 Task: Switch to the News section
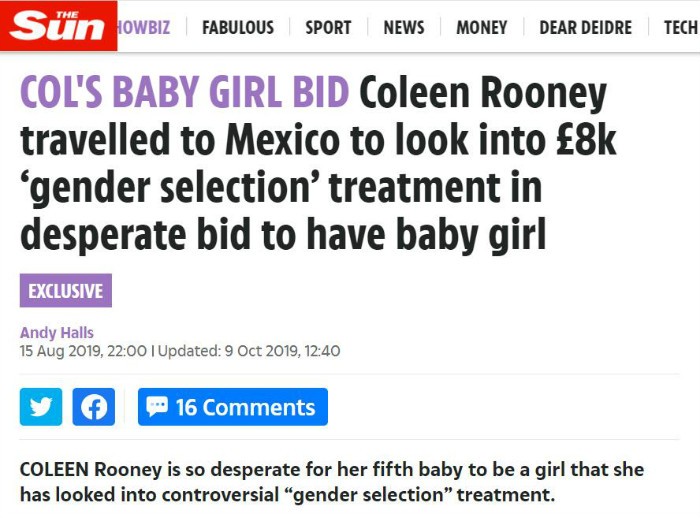click(x=404, y=28)
